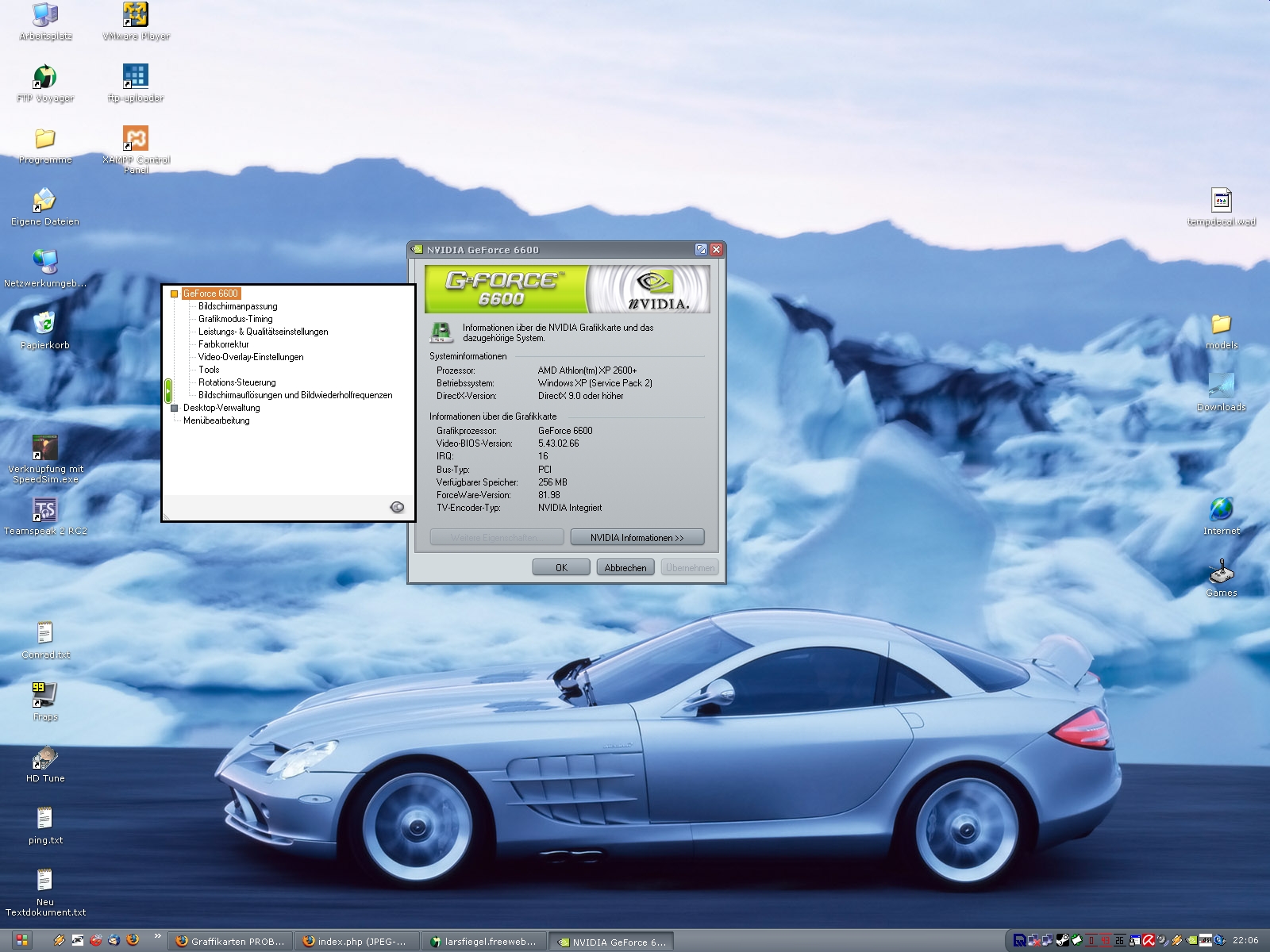Image resolution: width=1270 pixels, height=952 pixels.
Task: Open the Windows Start button
Action: (21, 940)
